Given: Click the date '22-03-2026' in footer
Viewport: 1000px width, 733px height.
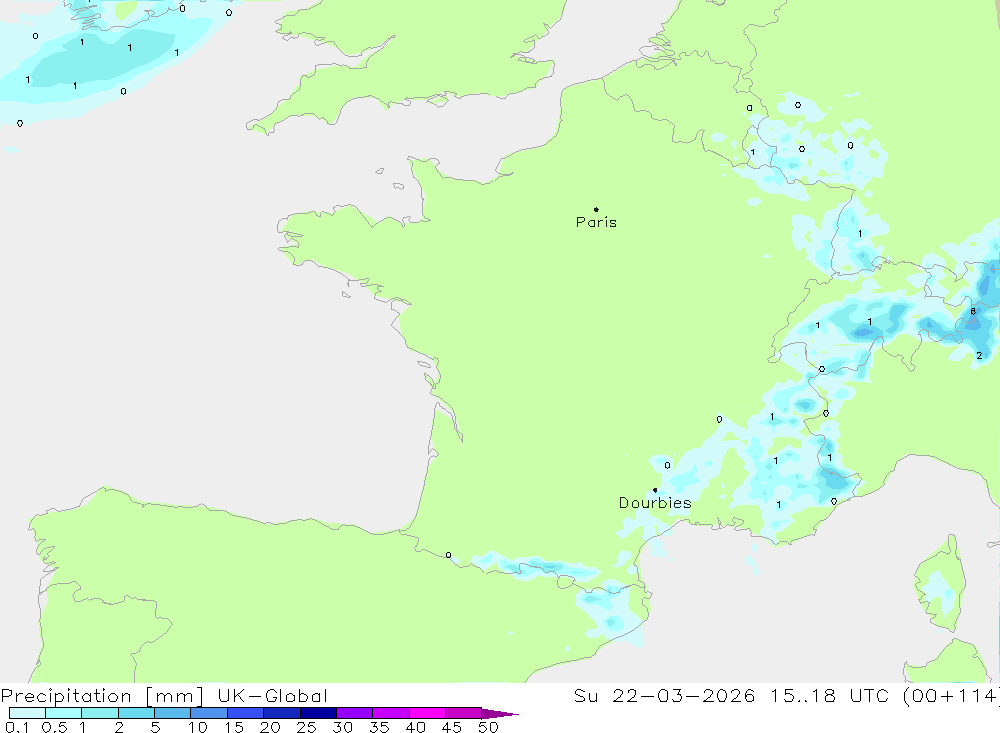Looking at the screenshot, I should pyautogui.click(x=684, y=696).
